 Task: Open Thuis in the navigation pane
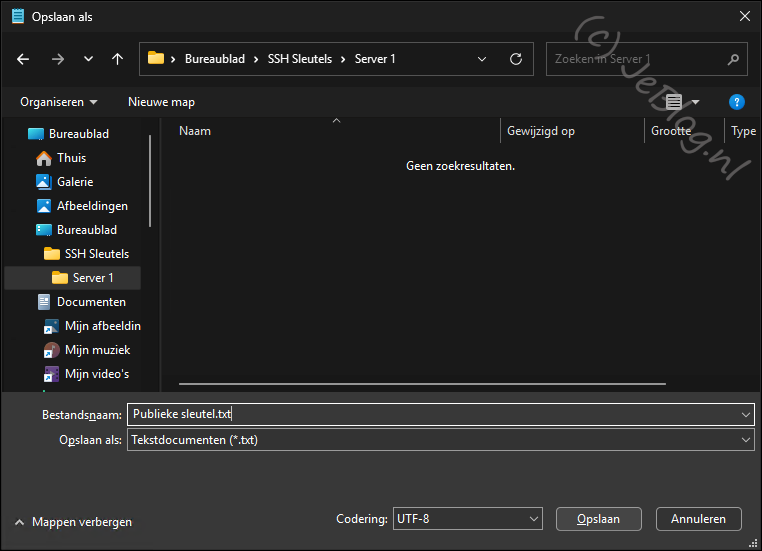[x=71, y=158]
